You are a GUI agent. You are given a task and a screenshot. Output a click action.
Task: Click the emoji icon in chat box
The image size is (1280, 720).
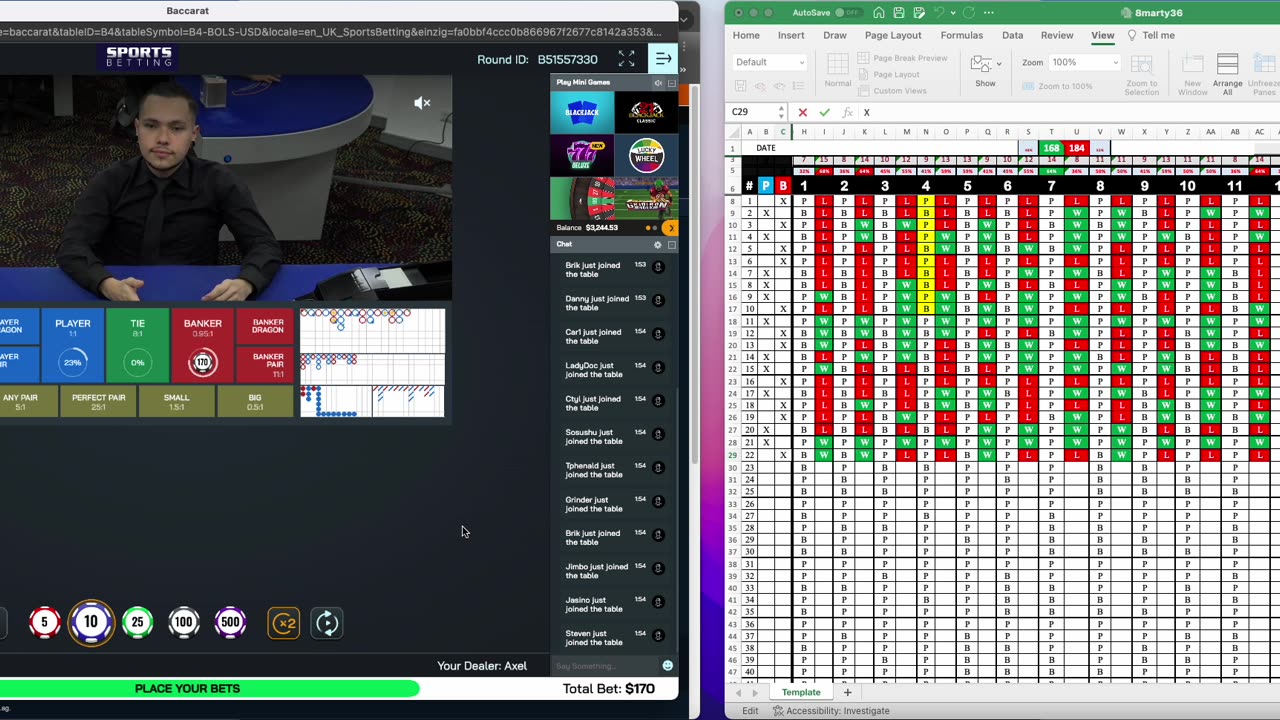667,666
